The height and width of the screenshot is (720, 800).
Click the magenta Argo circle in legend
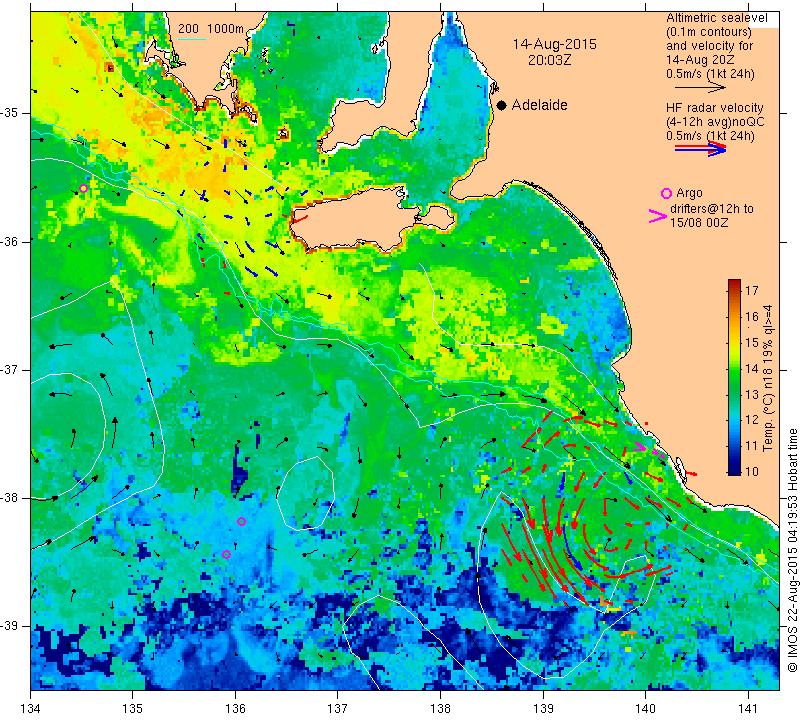(x=666, y=193)
